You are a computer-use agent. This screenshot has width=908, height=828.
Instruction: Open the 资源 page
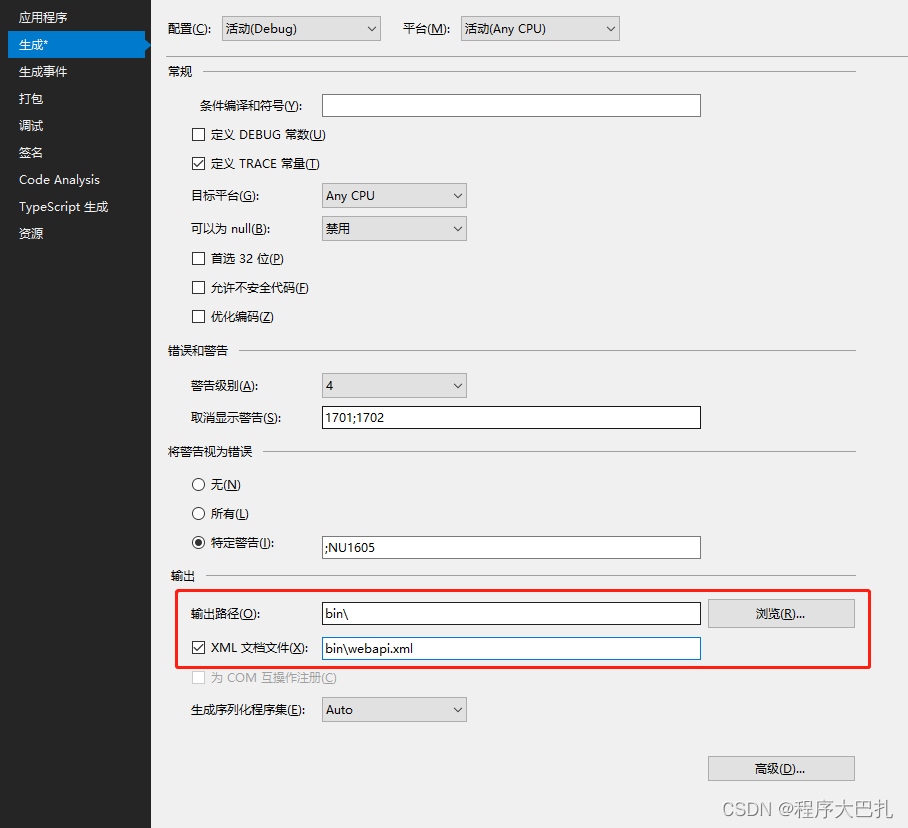(x=31, y=234)
